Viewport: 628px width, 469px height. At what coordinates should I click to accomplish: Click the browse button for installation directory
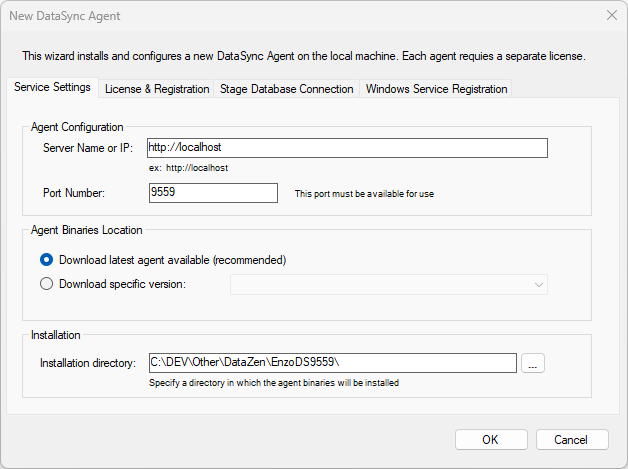click(533, 365)
